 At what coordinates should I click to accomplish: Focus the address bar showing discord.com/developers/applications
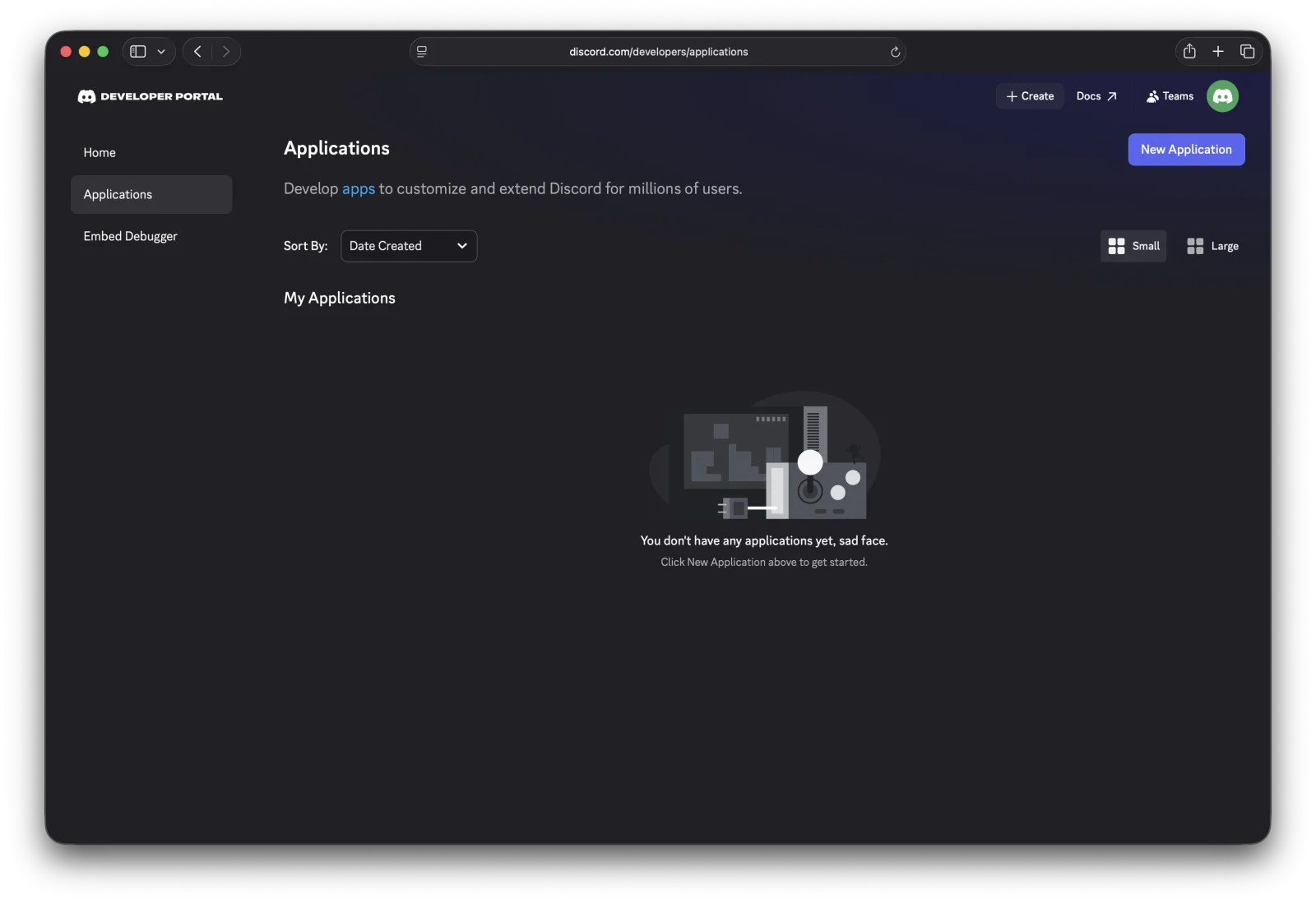(658, 52)
